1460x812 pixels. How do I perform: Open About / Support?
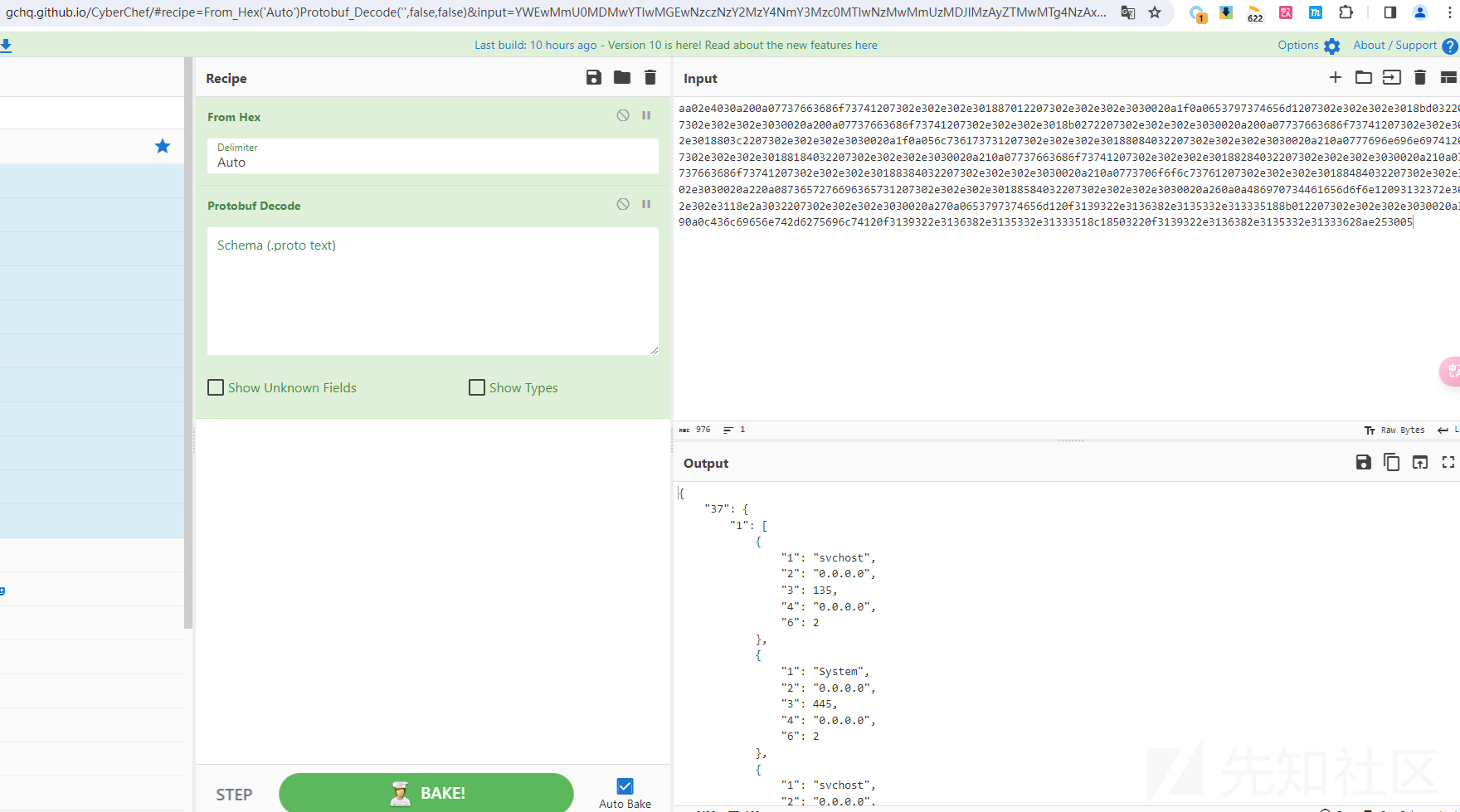pyautogui.click(x=1405, y=46)
